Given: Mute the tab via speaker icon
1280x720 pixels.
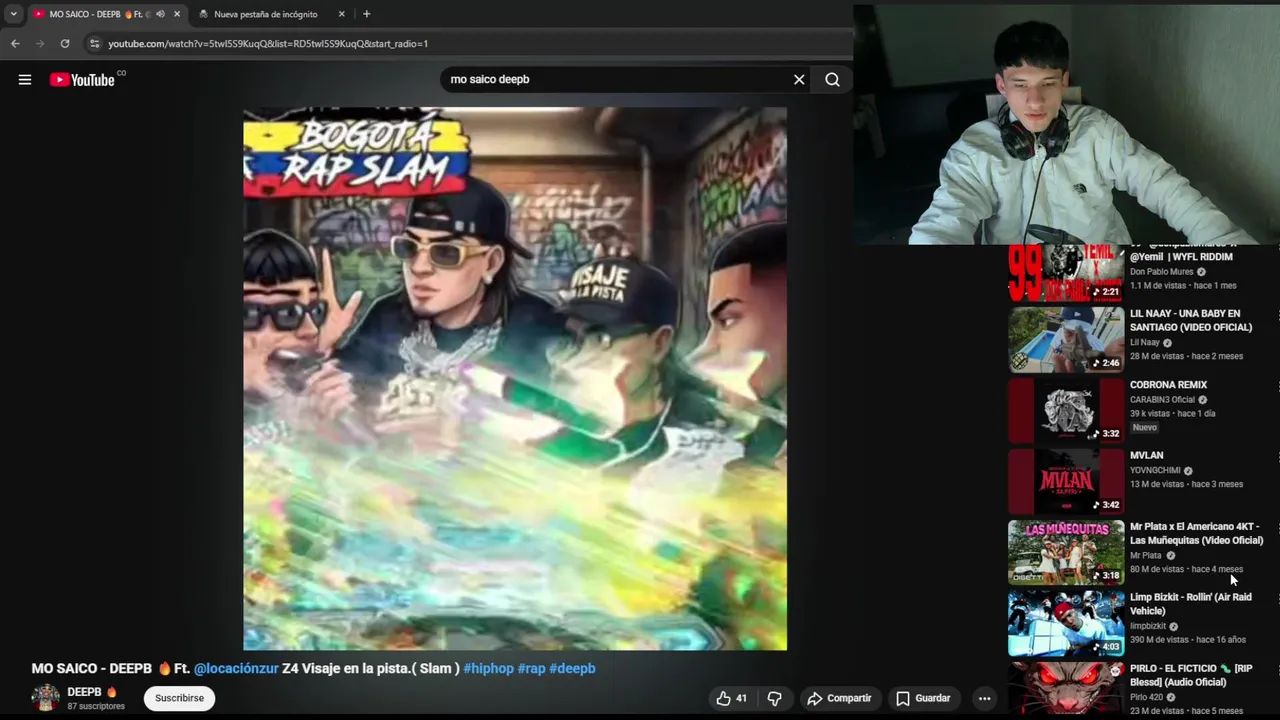Looking at the screenshot, I should pyautogui.click(x=160, y=14).
